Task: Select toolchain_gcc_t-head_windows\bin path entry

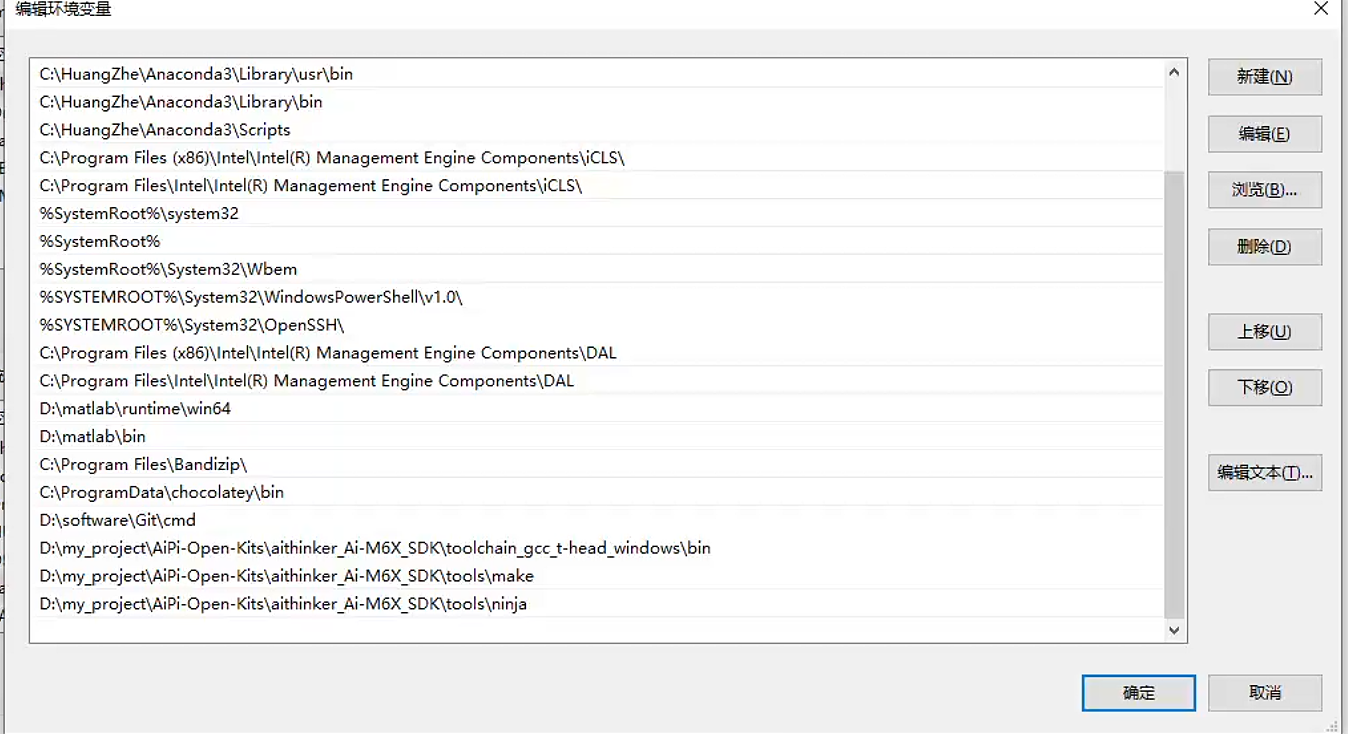Action: tap(597, 549)
